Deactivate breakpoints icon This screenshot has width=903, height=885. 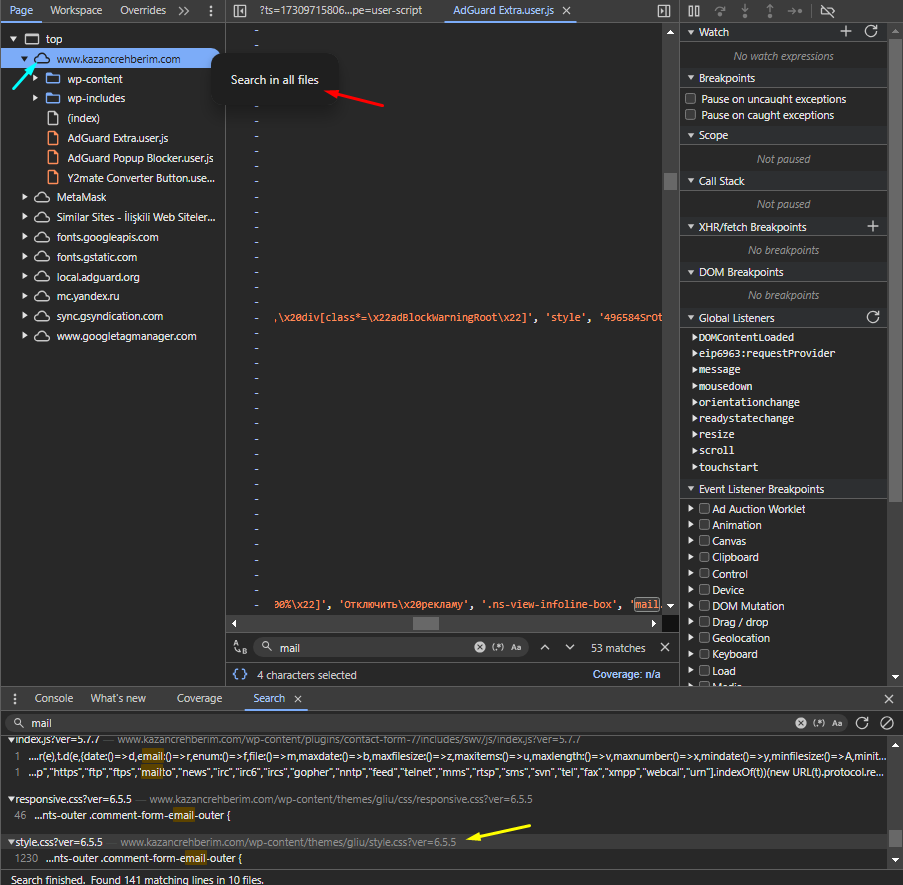click(x=828, y=11)
